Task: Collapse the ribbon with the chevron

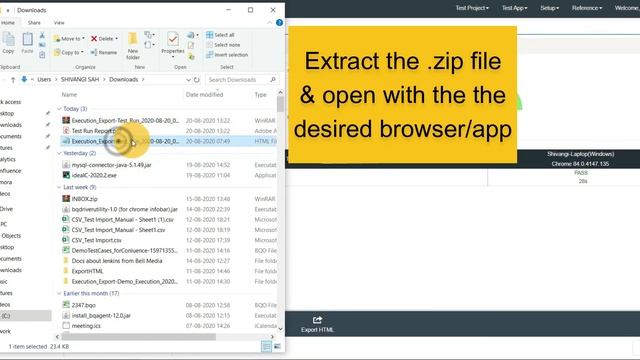Action: 269,23
